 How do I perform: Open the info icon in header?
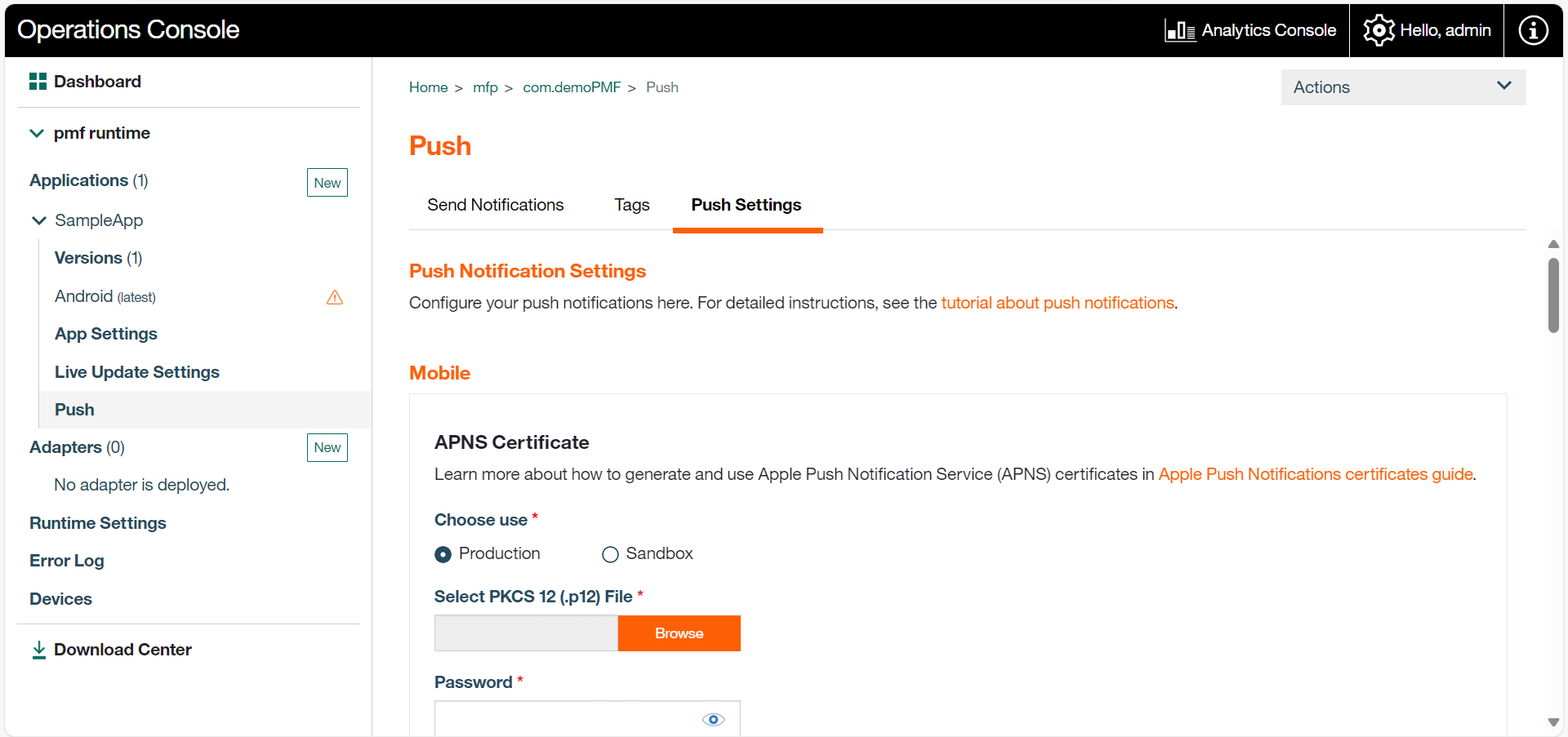click(x=1533, y=30)
